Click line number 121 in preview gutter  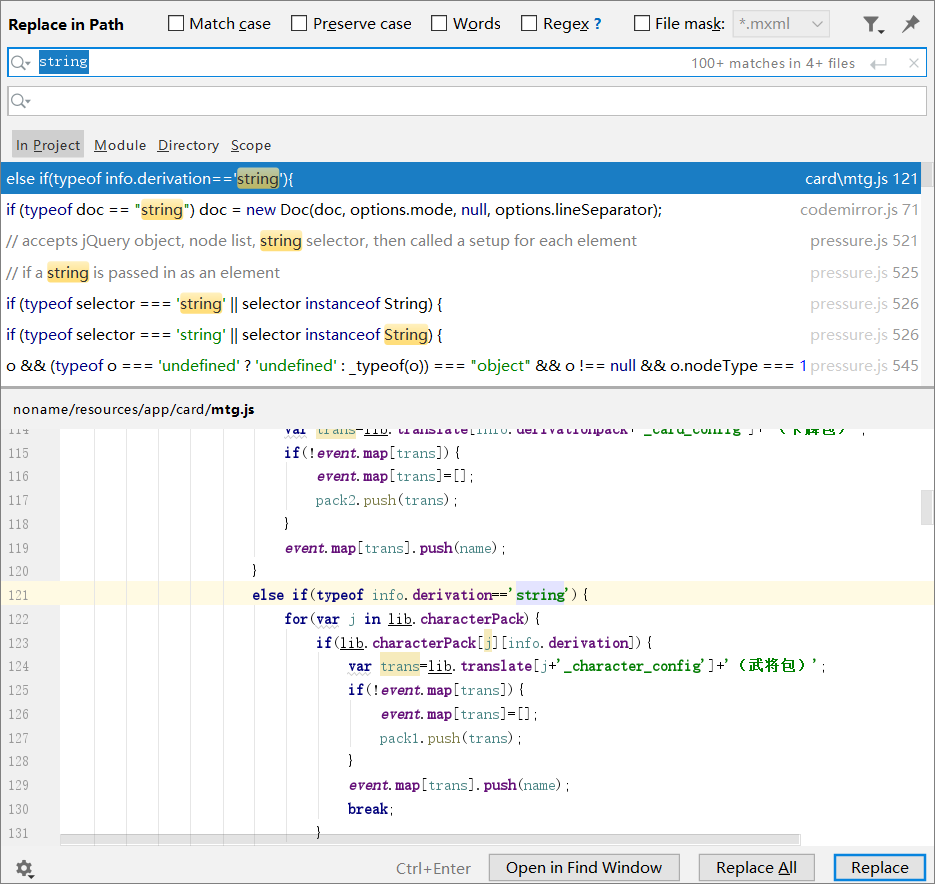pos(18,595)
